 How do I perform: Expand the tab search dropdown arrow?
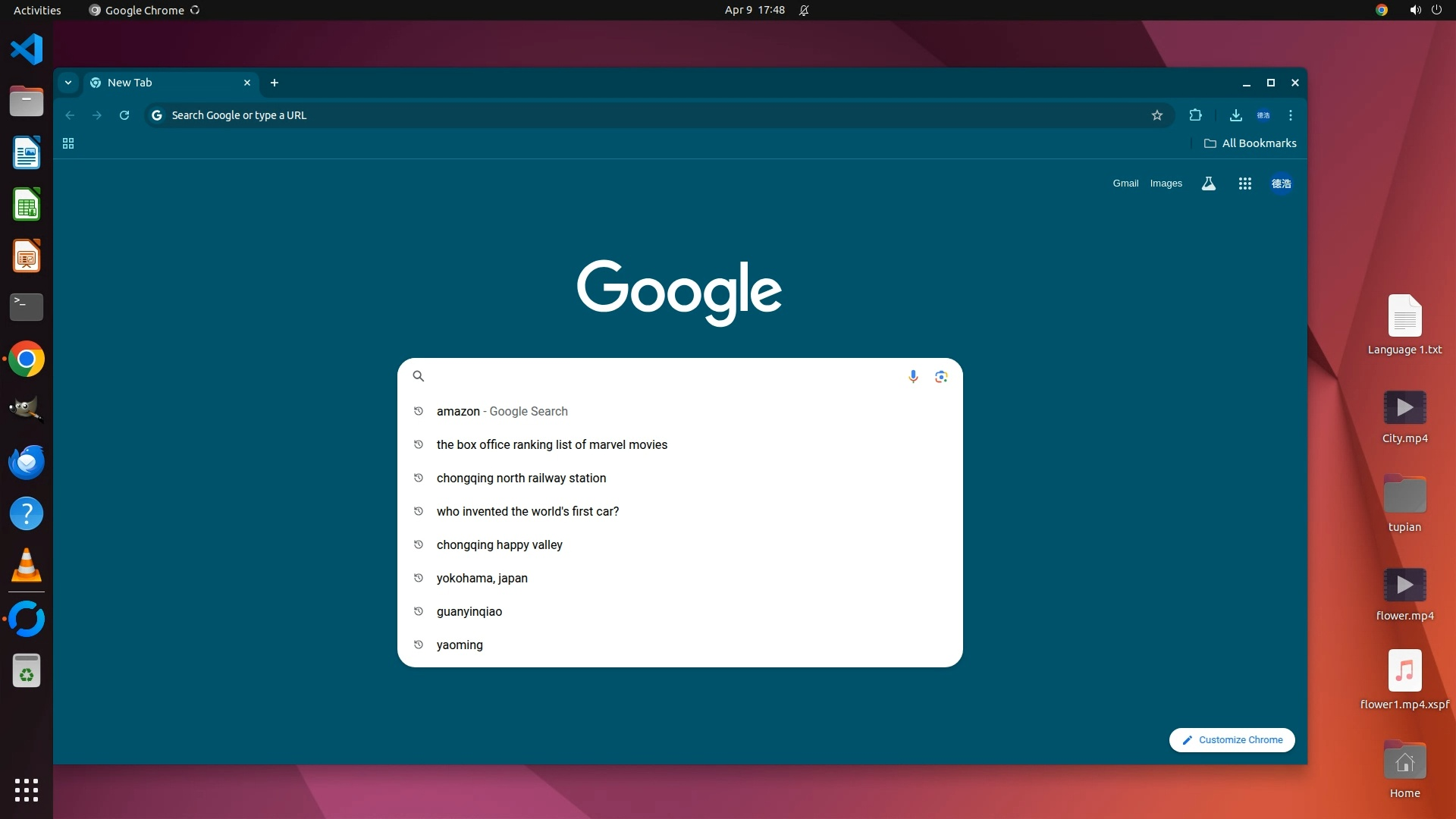tap(68, 83)
